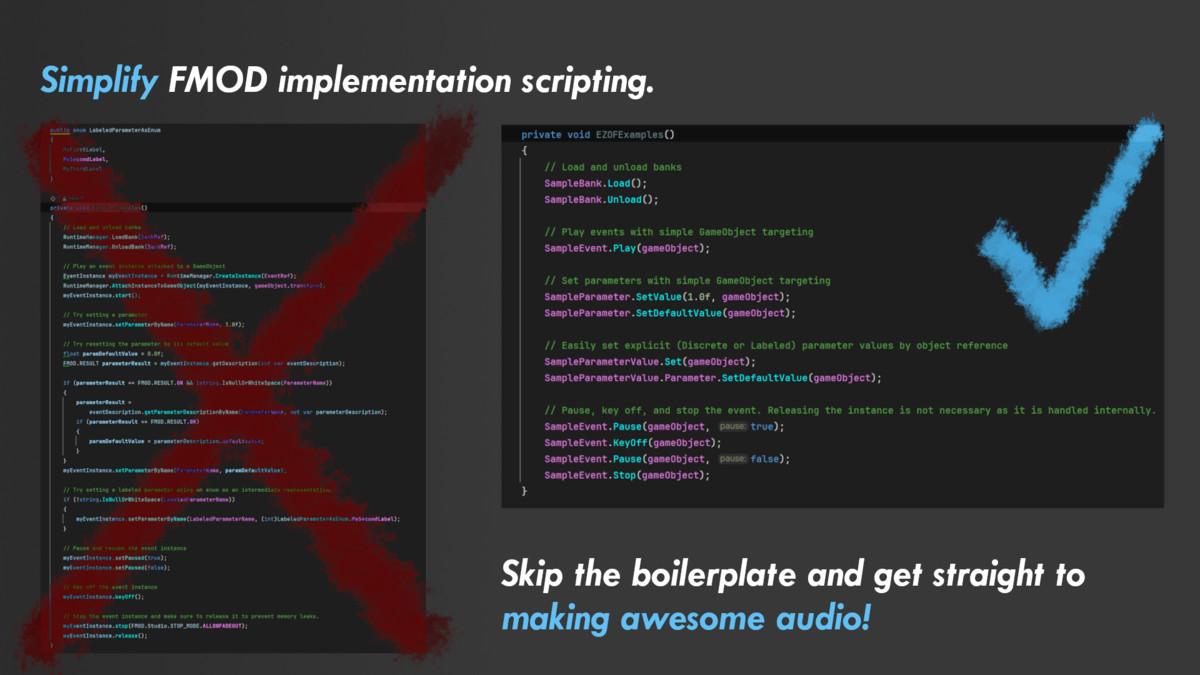Click the line "SampleEvent.Stop(gameObject);"

627,475
